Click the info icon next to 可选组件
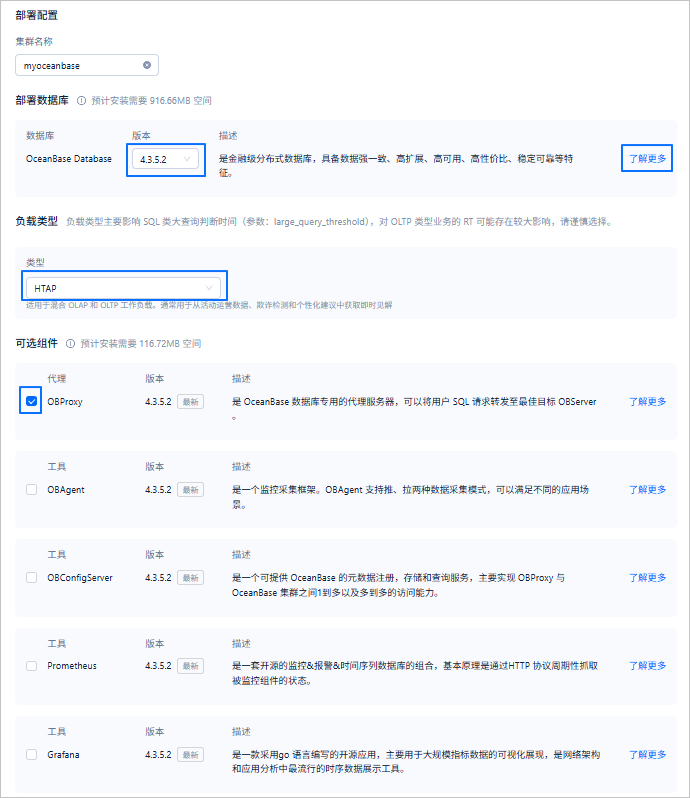Image resolution: width=690 pixels, height=798 pixels. pos(71,344)
